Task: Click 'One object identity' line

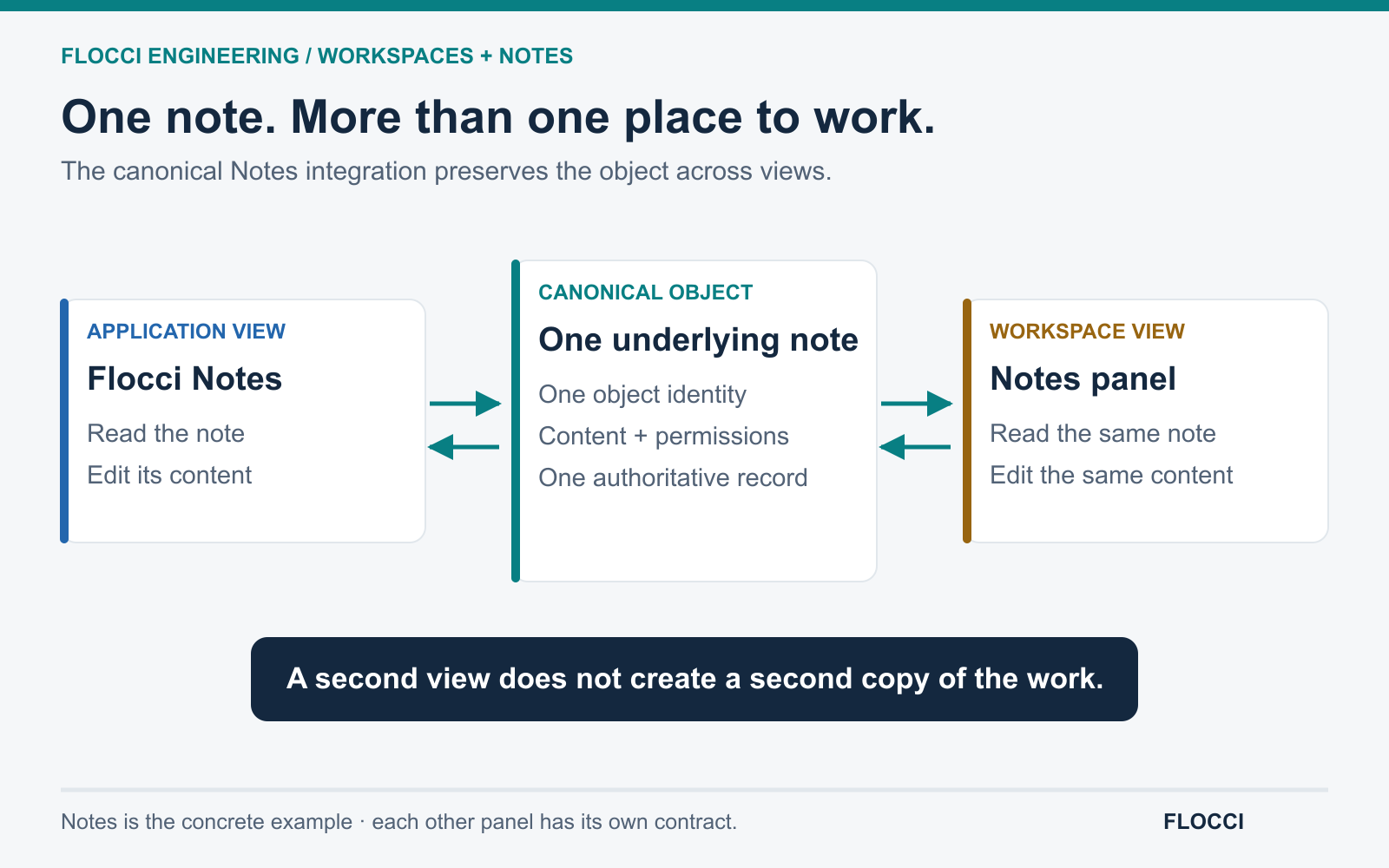Action: click(x=642, y=395)
